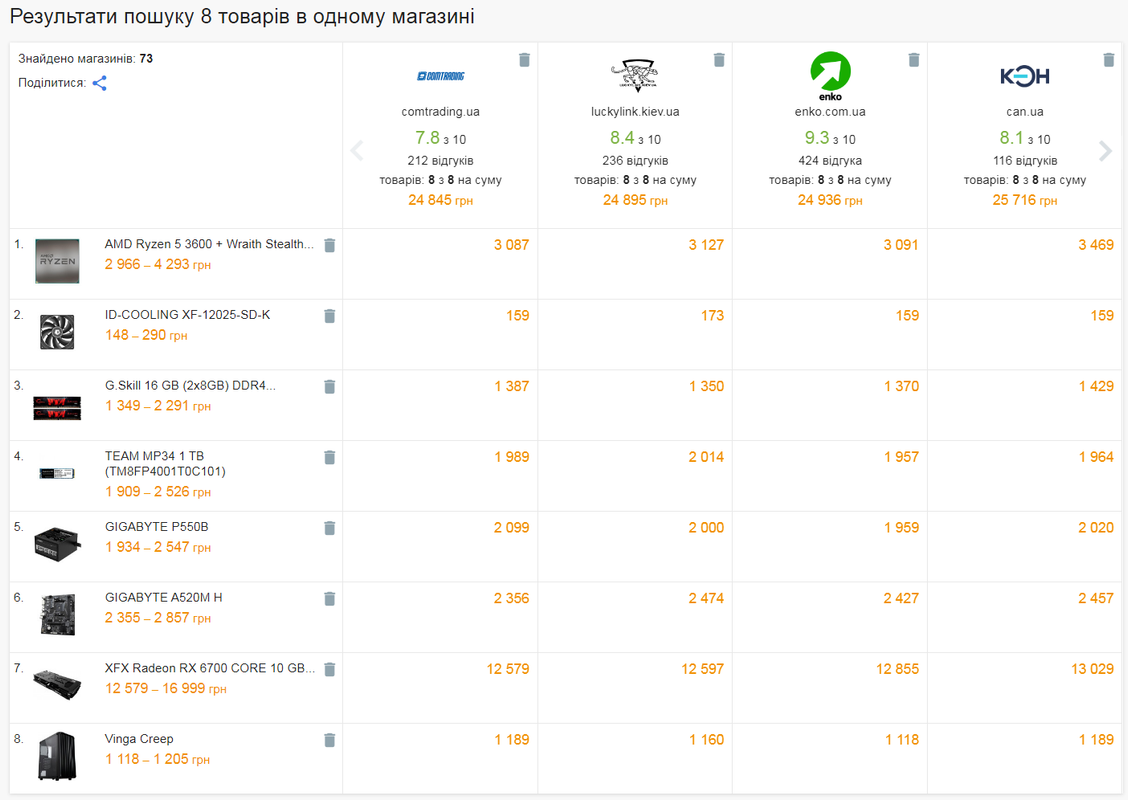Open can.ua store name link
This screenshot has width=1128, height=800.
coord(1025,112)
